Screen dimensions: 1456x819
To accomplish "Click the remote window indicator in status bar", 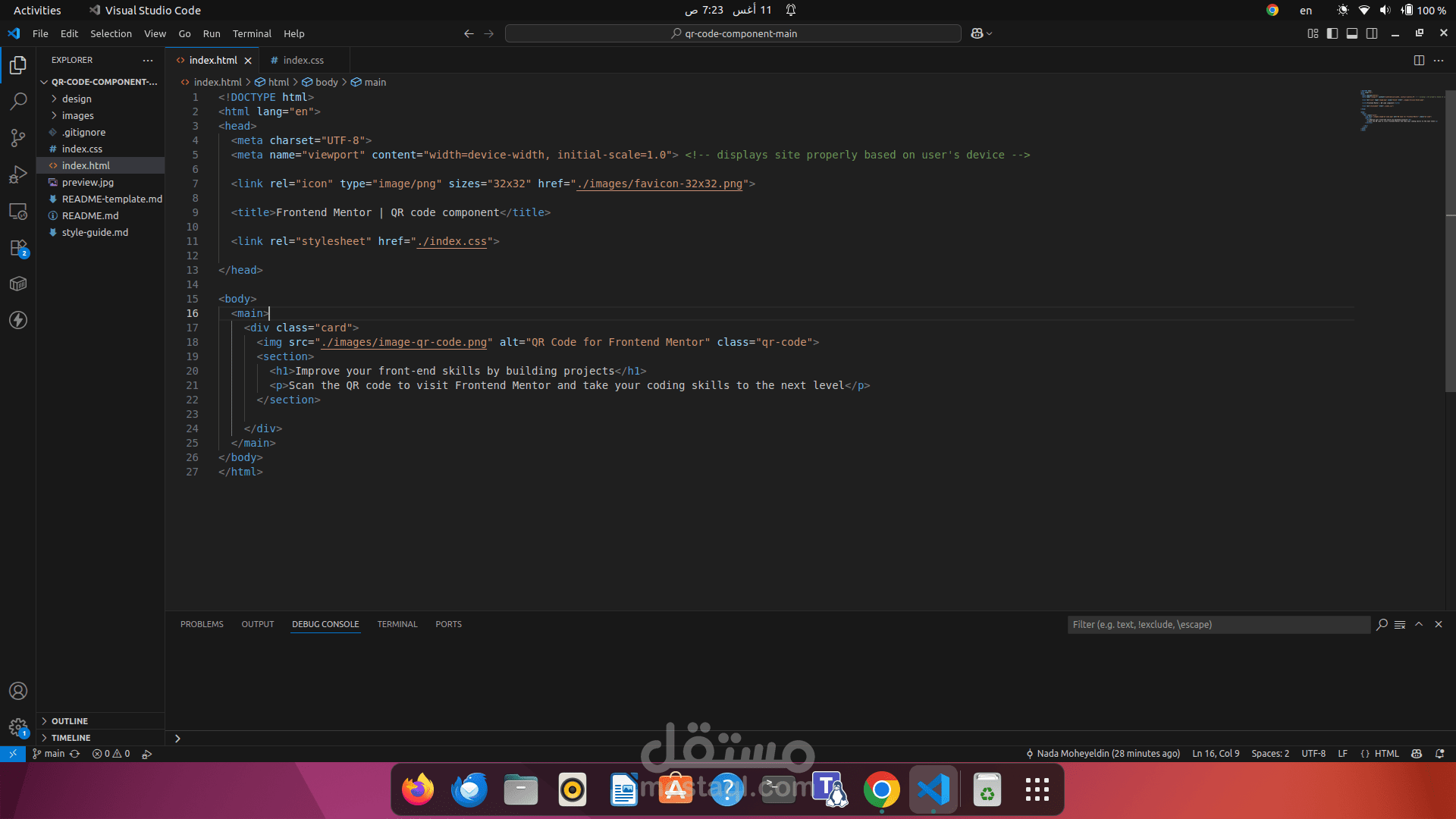I will pos(13,754).
